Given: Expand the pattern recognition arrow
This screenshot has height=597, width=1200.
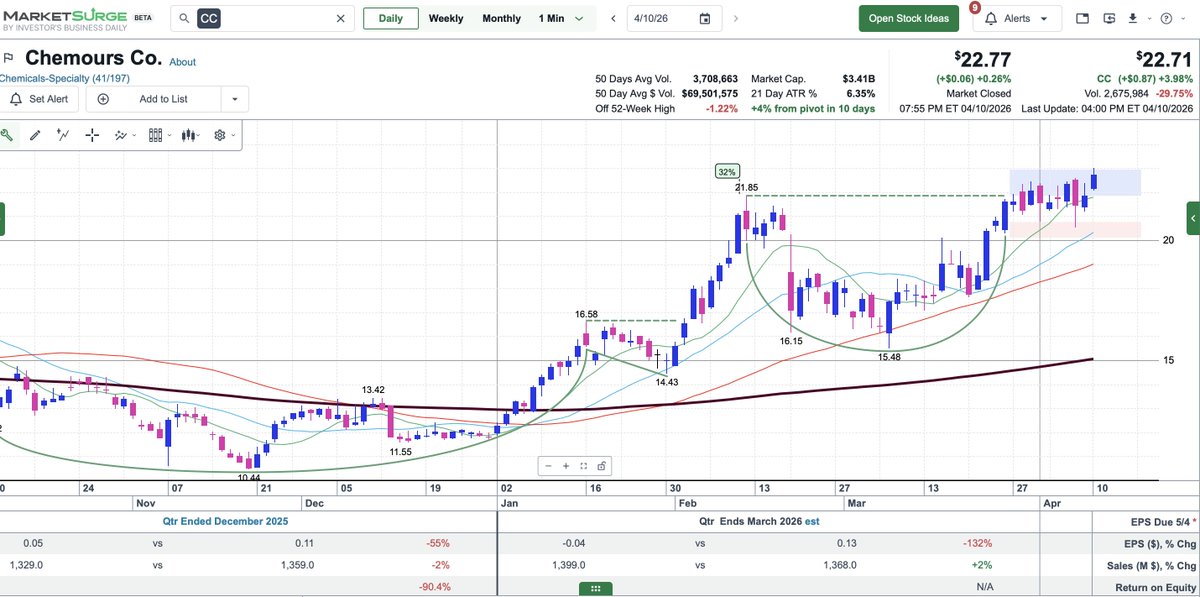Looking at the screenshot, I should point(135,136).
